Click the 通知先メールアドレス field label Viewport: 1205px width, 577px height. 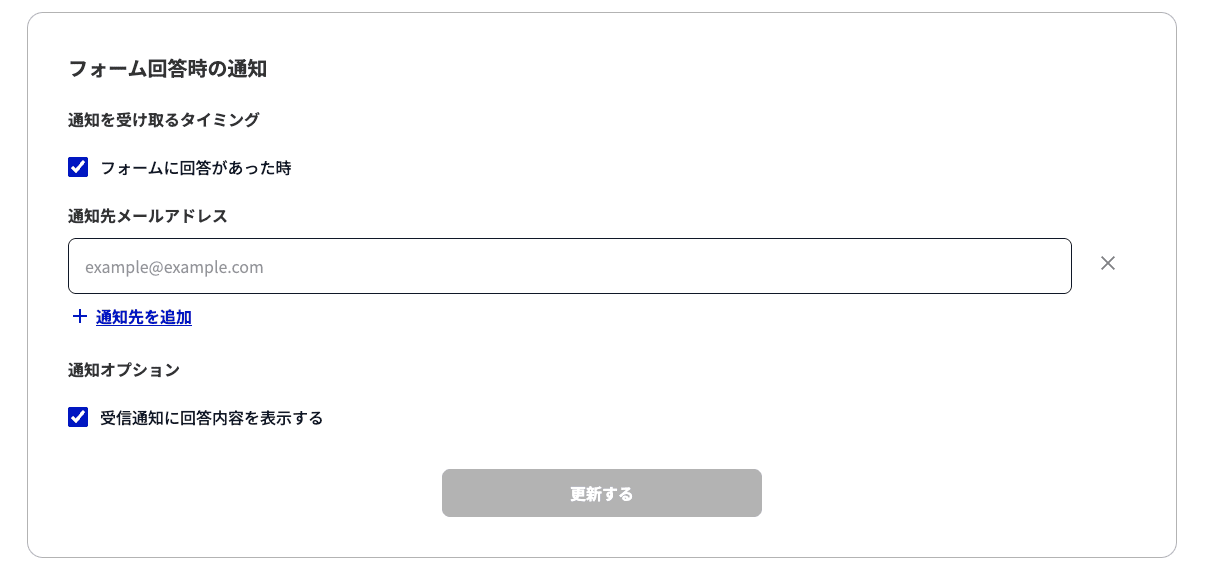148,216
